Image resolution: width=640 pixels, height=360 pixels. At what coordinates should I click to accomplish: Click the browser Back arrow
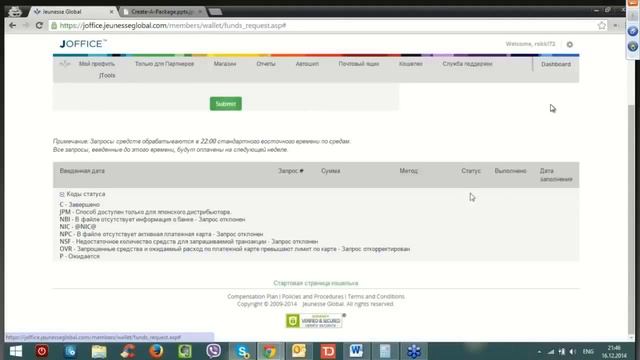(13, 25)
